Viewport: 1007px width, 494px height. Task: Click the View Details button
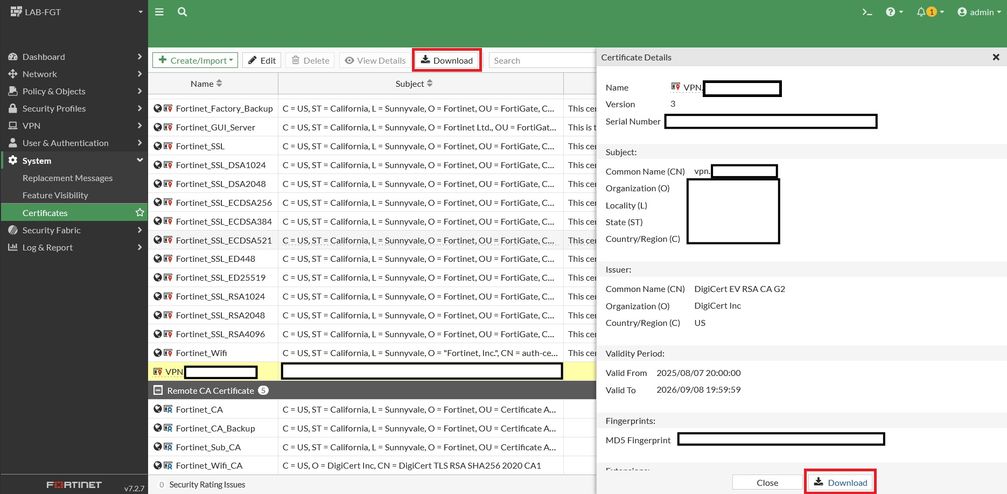pyautogui.click(x=375, y=60)
